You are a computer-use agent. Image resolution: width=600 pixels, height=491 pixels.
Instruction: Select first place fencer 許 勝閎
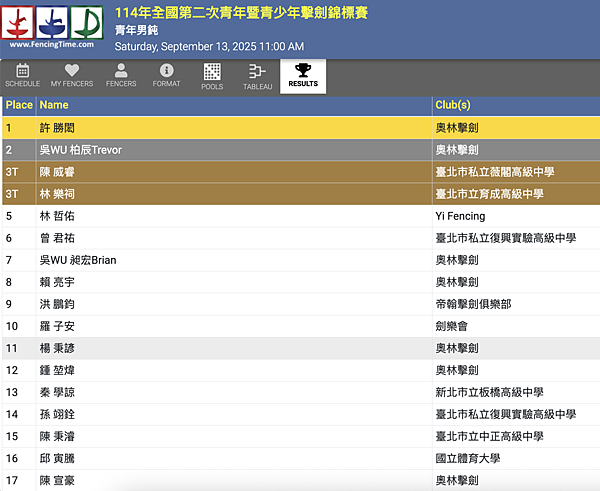pos(57,128)
